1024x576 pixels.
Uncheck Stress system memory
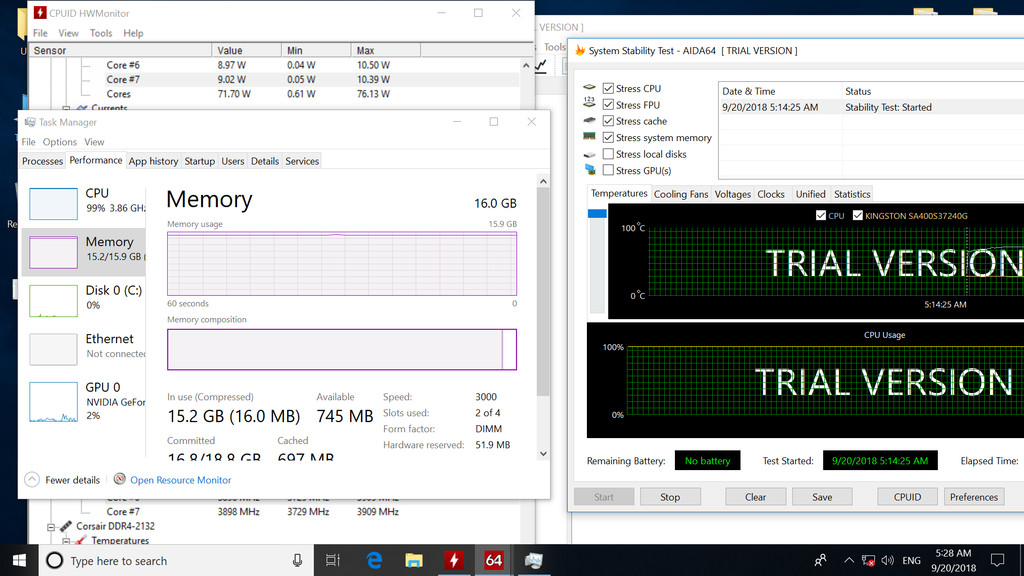click(608, 137)
